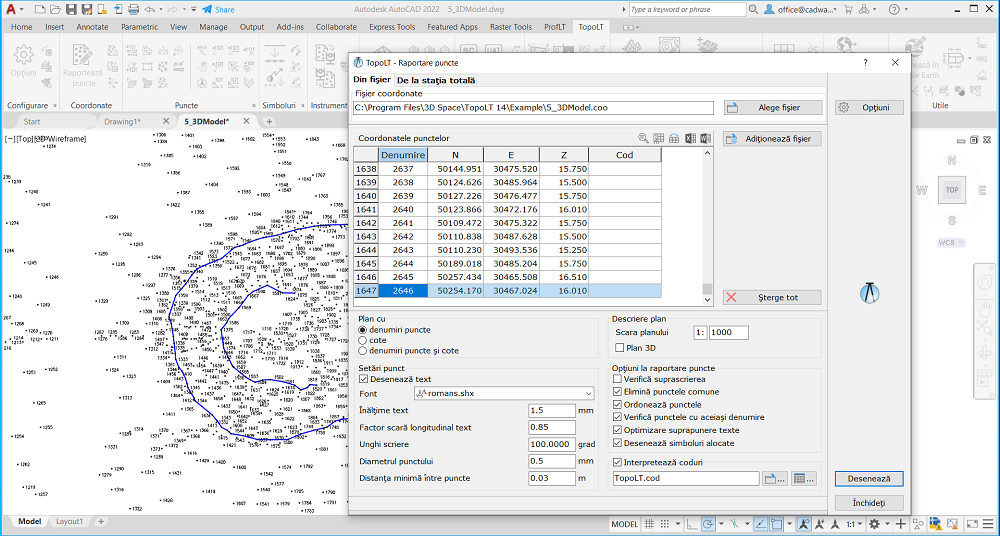Toggle 'Optimizare suprapunere texte' checkbox
The height and width of the screenshot is (536, 1000).
tap(617, 430)
